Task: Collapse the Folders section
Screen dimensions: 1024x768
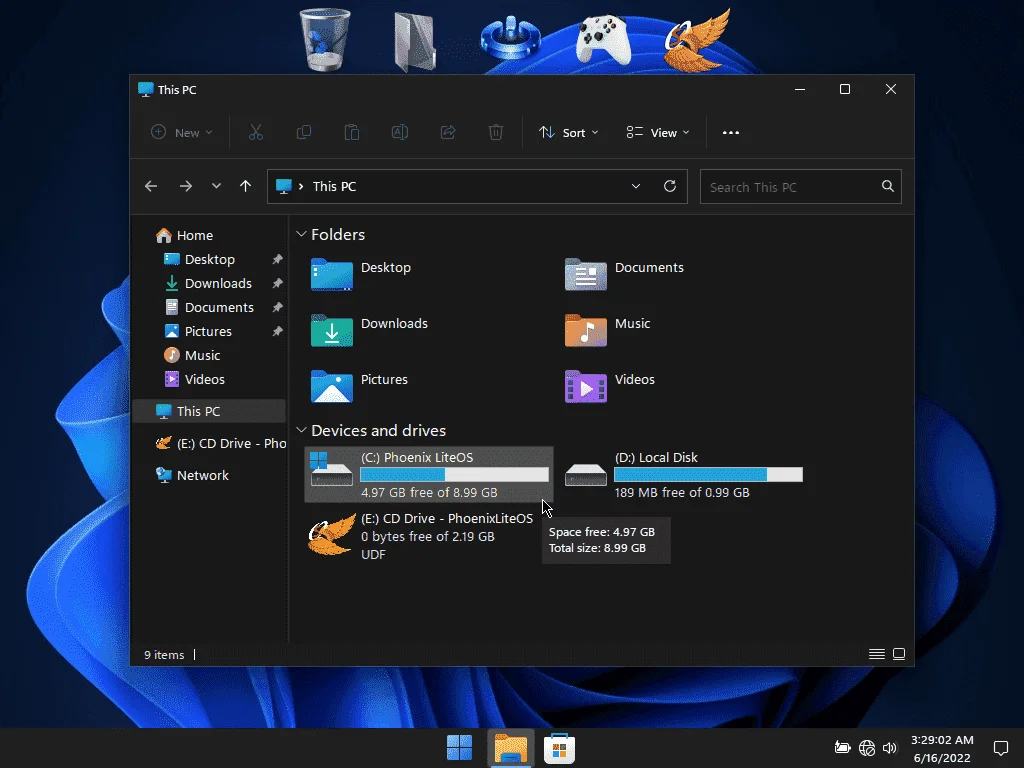Action: point(301,234)
